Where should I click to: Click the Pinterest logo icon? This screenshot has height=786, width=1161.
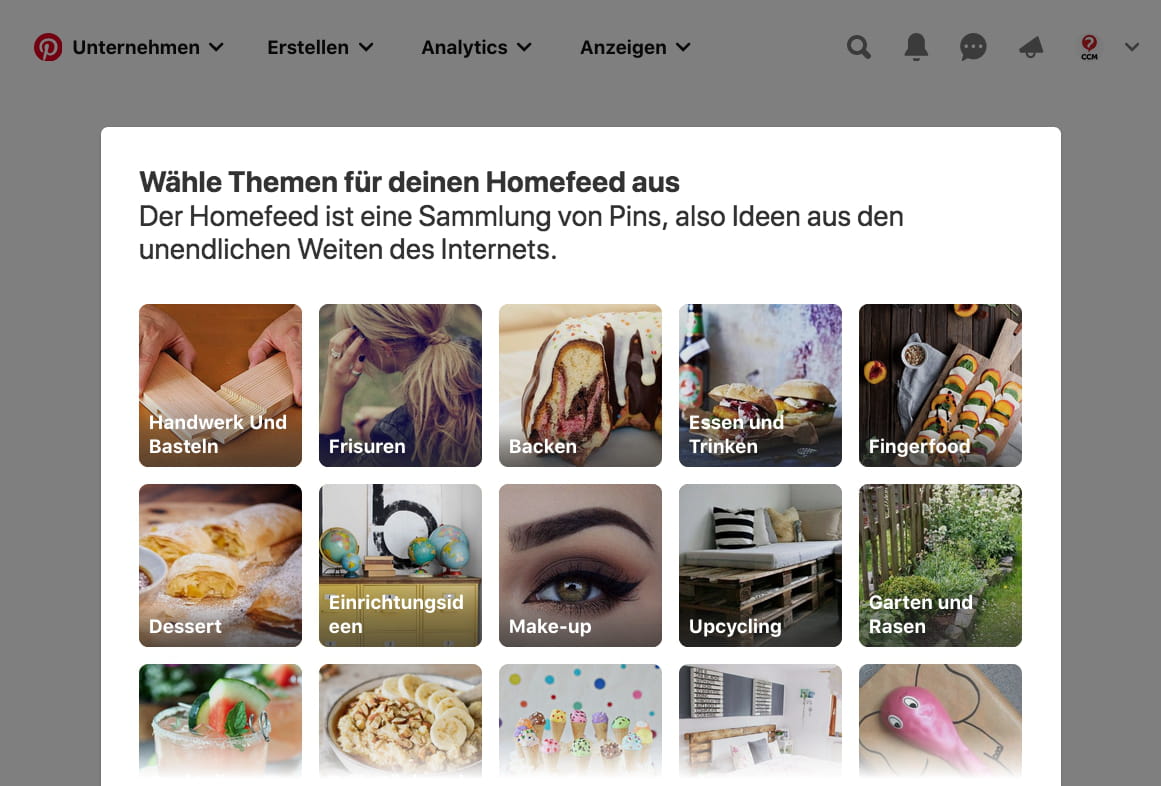48,47
